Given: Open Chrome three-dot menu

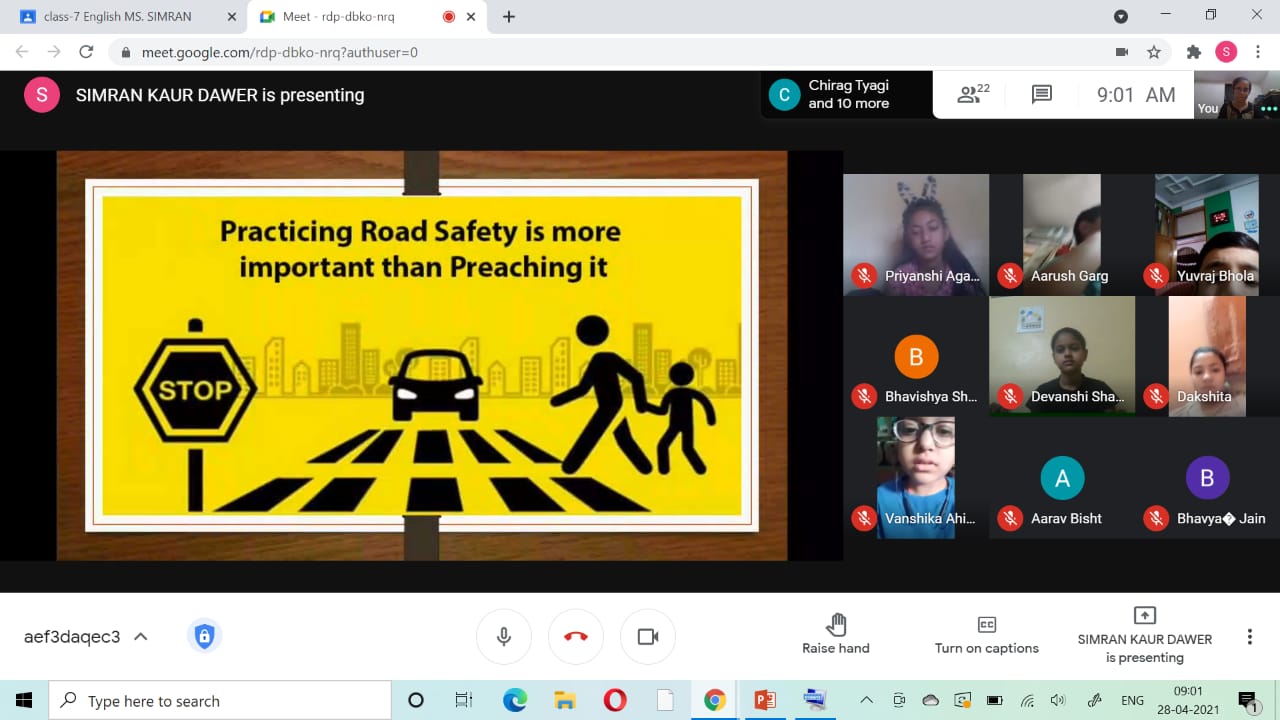Looking at the screenshot, I should (1258, 52).
